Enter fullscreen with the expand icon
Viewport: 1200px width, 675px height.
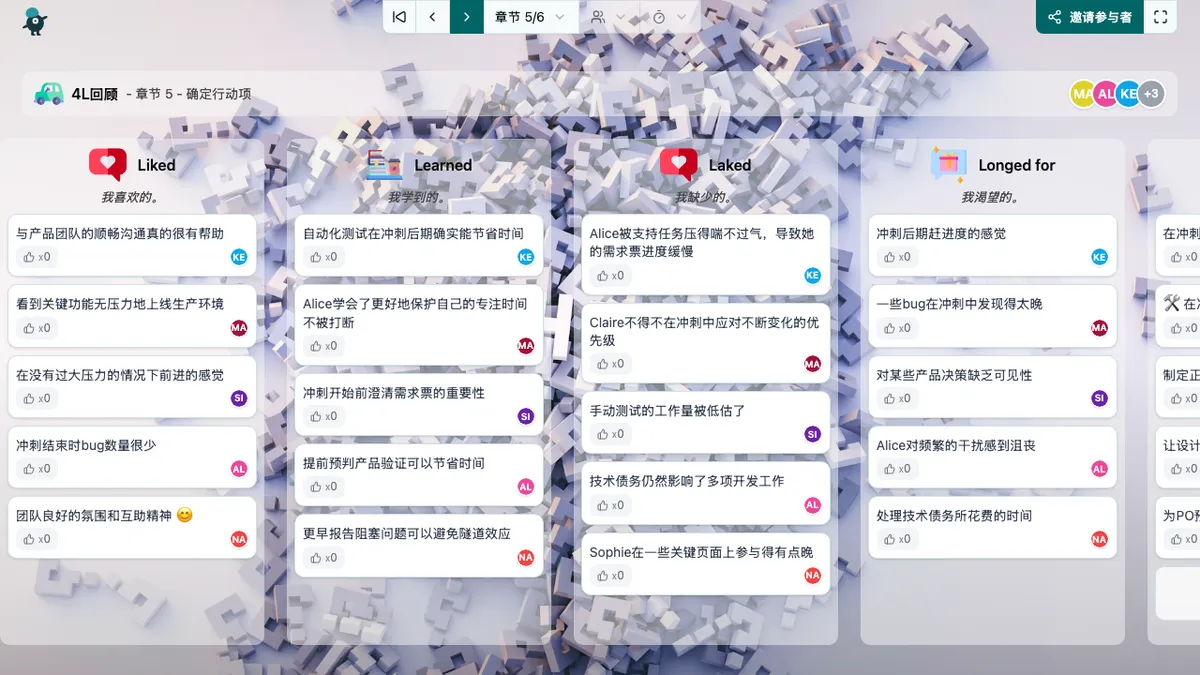coord(1161,17)
